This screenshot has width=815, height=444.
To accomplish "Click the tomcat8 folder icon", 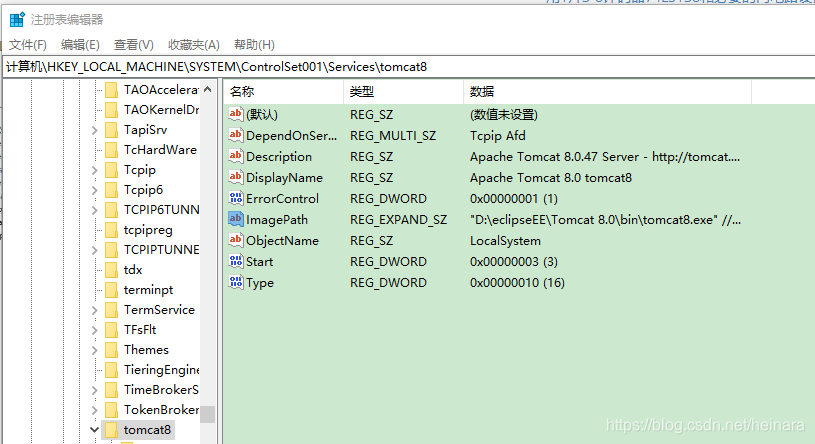I will point(111,430).
